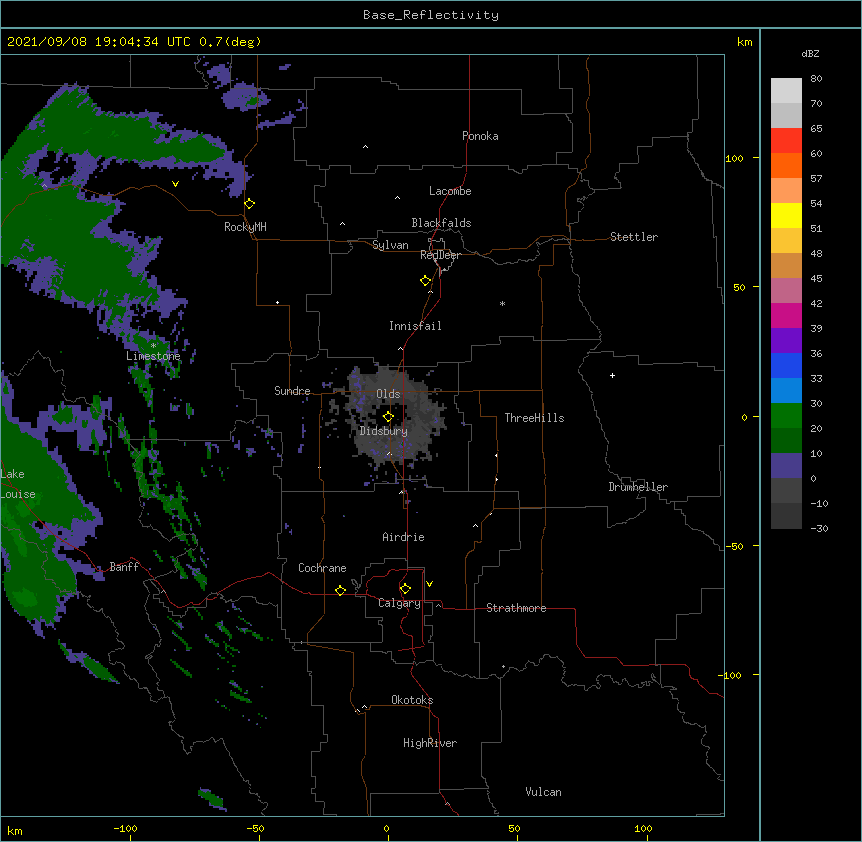The image size is (862, 842).
Task: Click the asterisk marker above Limestone
Action: 153,346
